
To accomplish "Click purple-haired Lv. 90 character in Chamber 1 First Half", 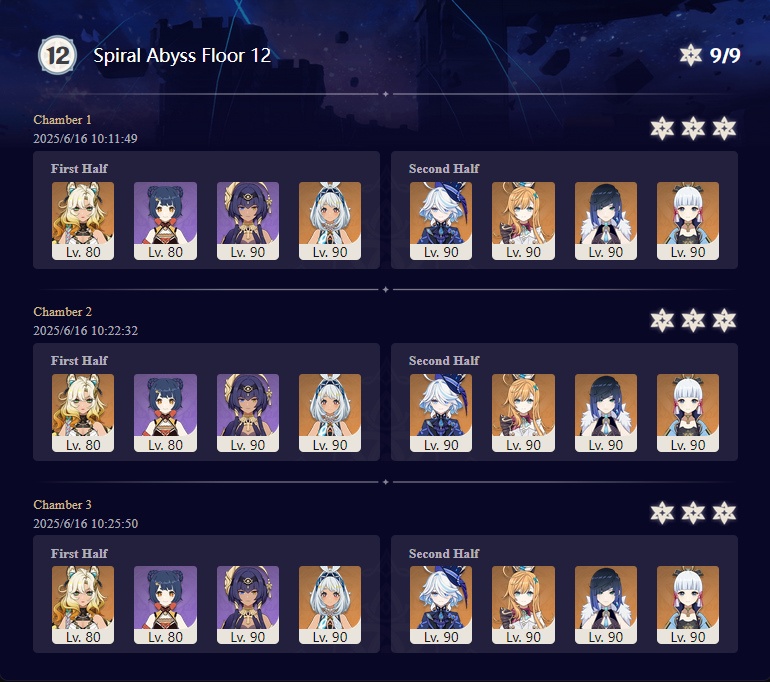I will coord(248,221).
